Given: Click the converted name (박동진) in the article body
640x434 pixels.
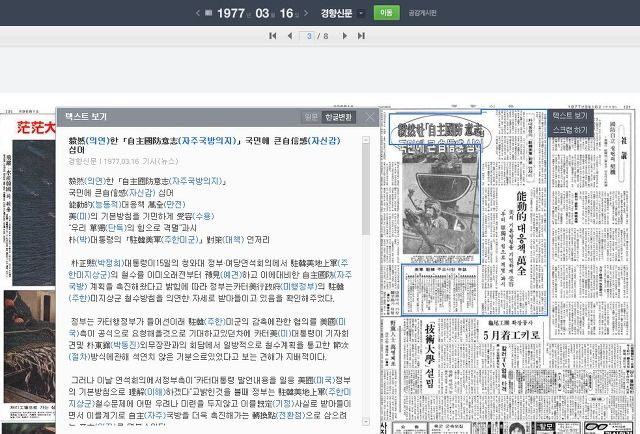Looking at the screenshot, I should (x=126, y=345).
